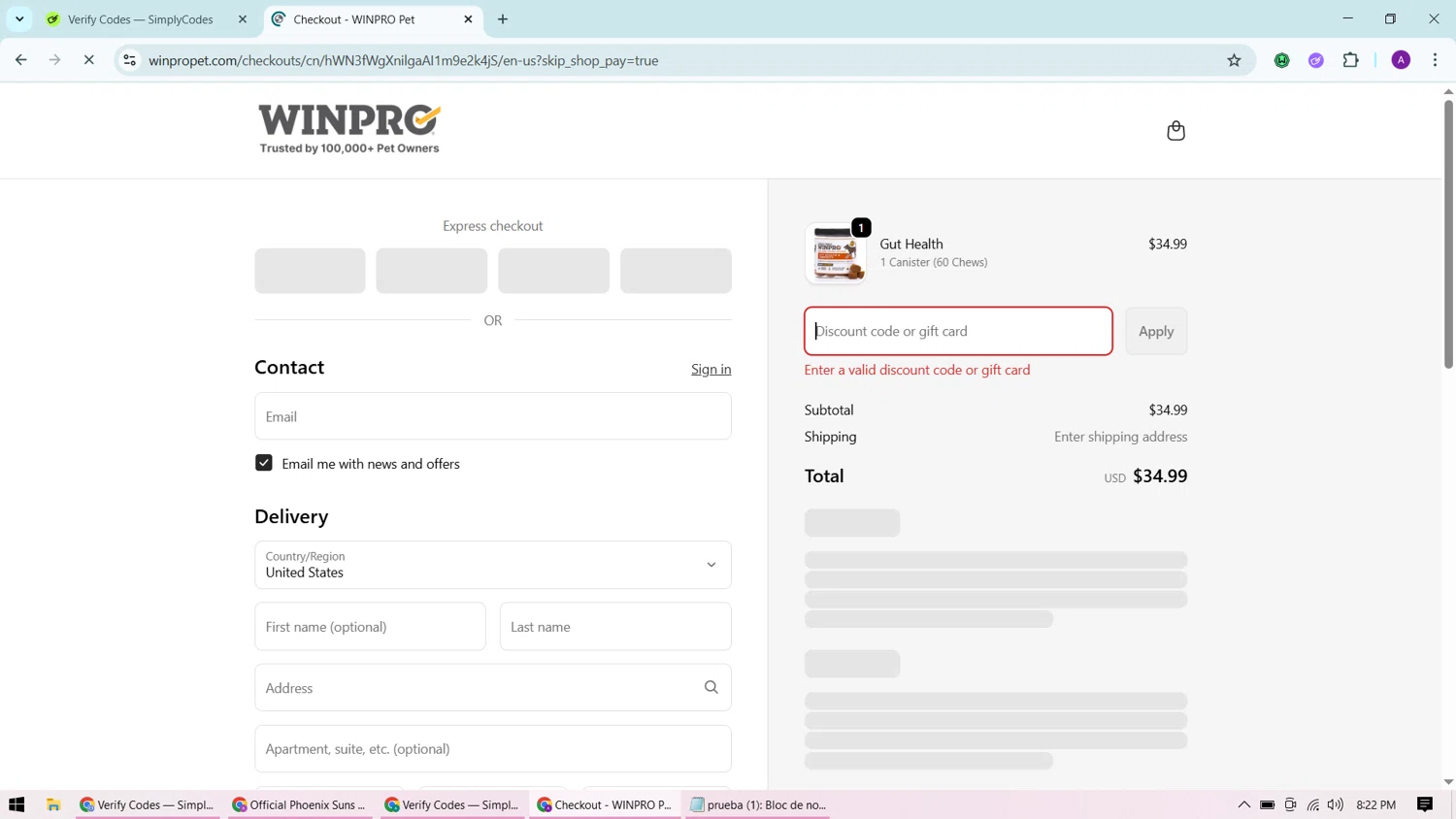Toggle Email me with news and offers
The image size is (1456, 819).
pos(264,463)
